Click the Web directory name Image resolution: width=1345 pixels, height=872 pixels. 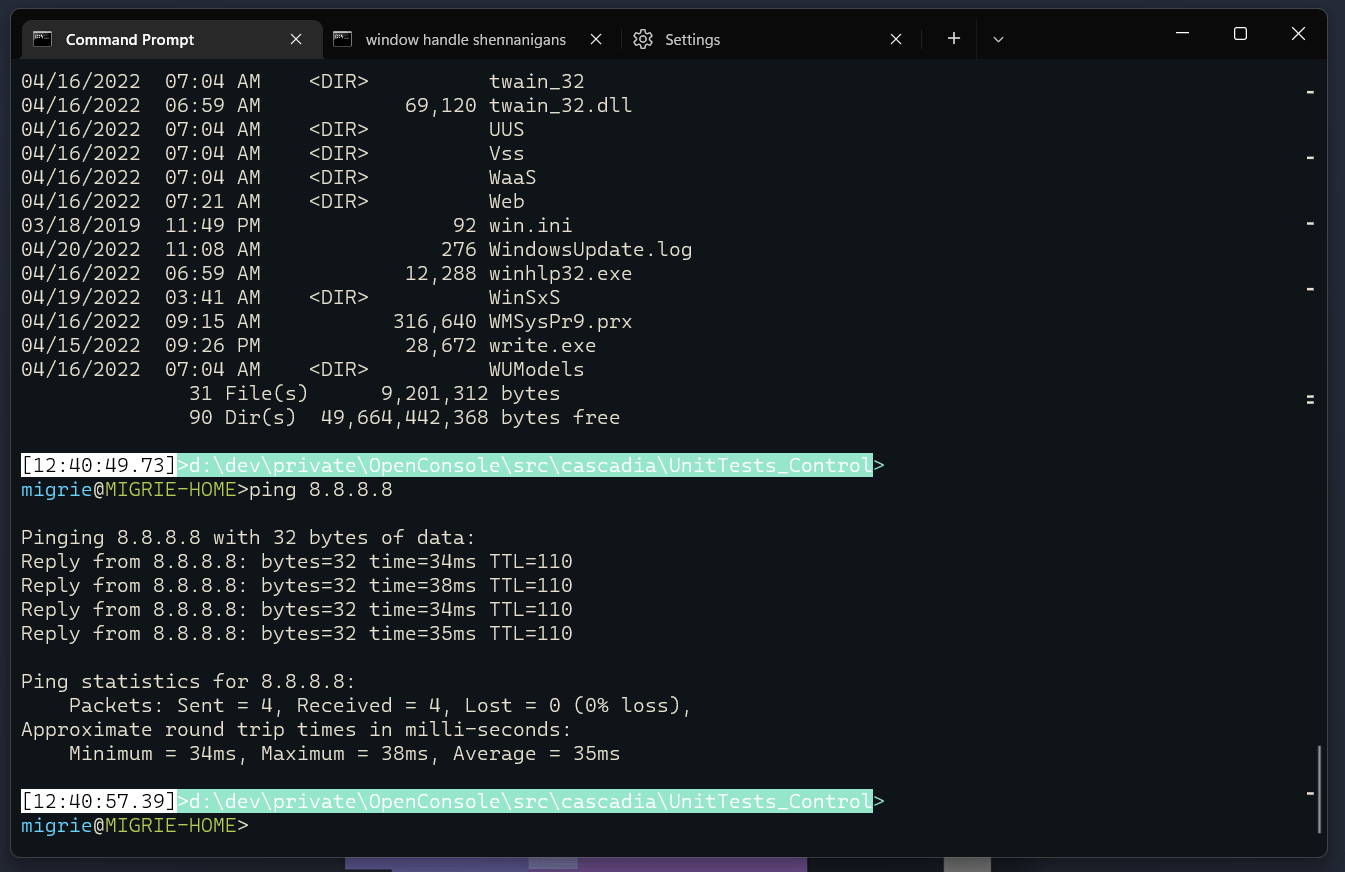[506, 201]
